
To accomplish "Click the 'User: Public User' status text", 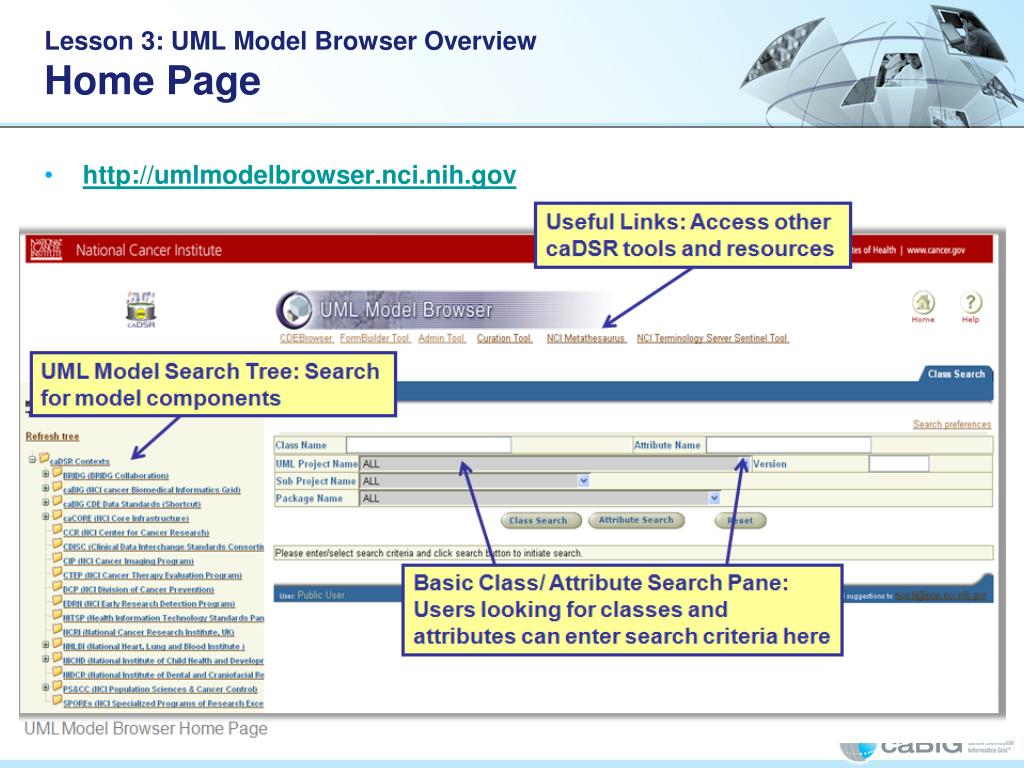I will click(312, 595).
